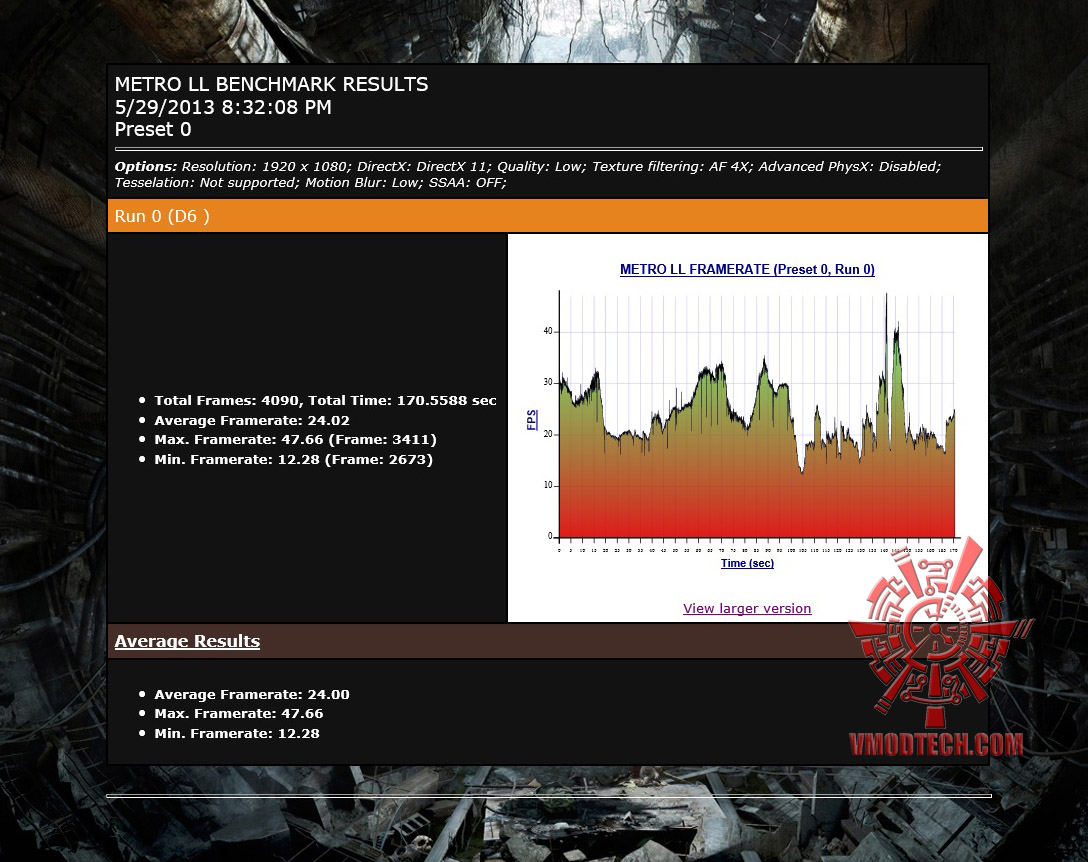Click the 'Options:' settings line
The image size is (1088, 862).
528,175
